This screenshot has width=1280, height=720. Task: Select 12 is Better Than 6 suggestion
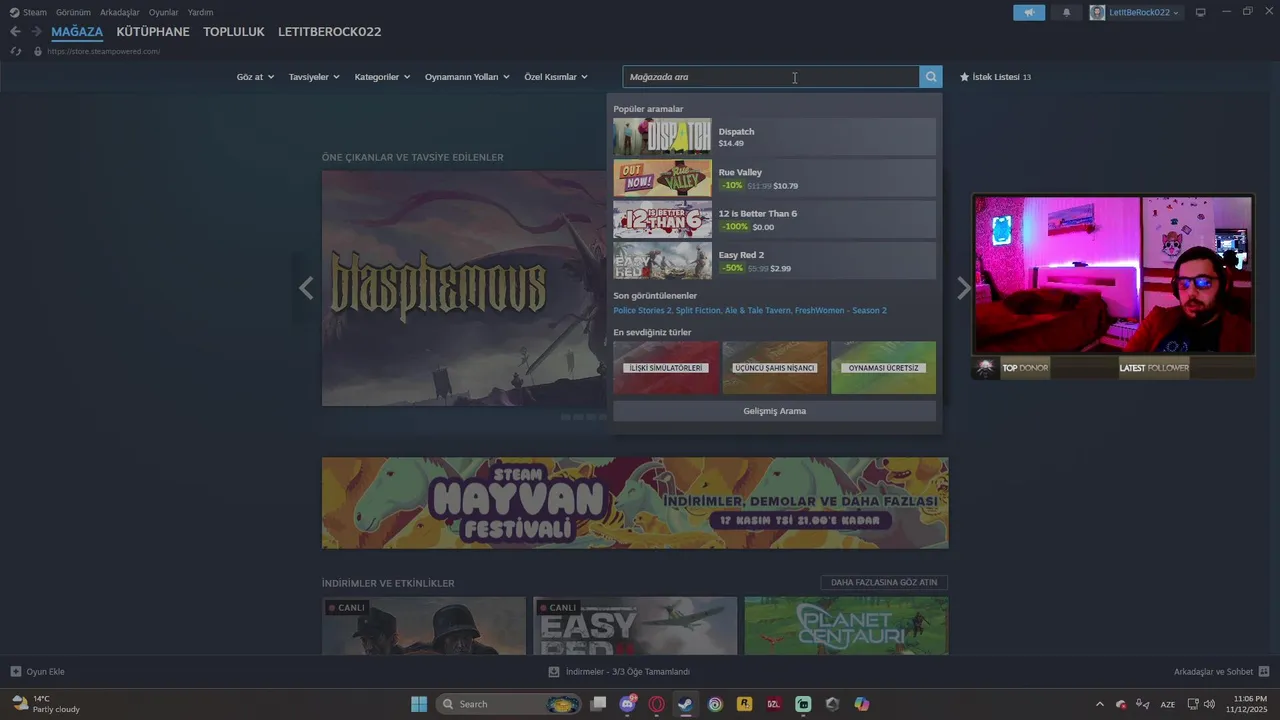coord(774,219)
